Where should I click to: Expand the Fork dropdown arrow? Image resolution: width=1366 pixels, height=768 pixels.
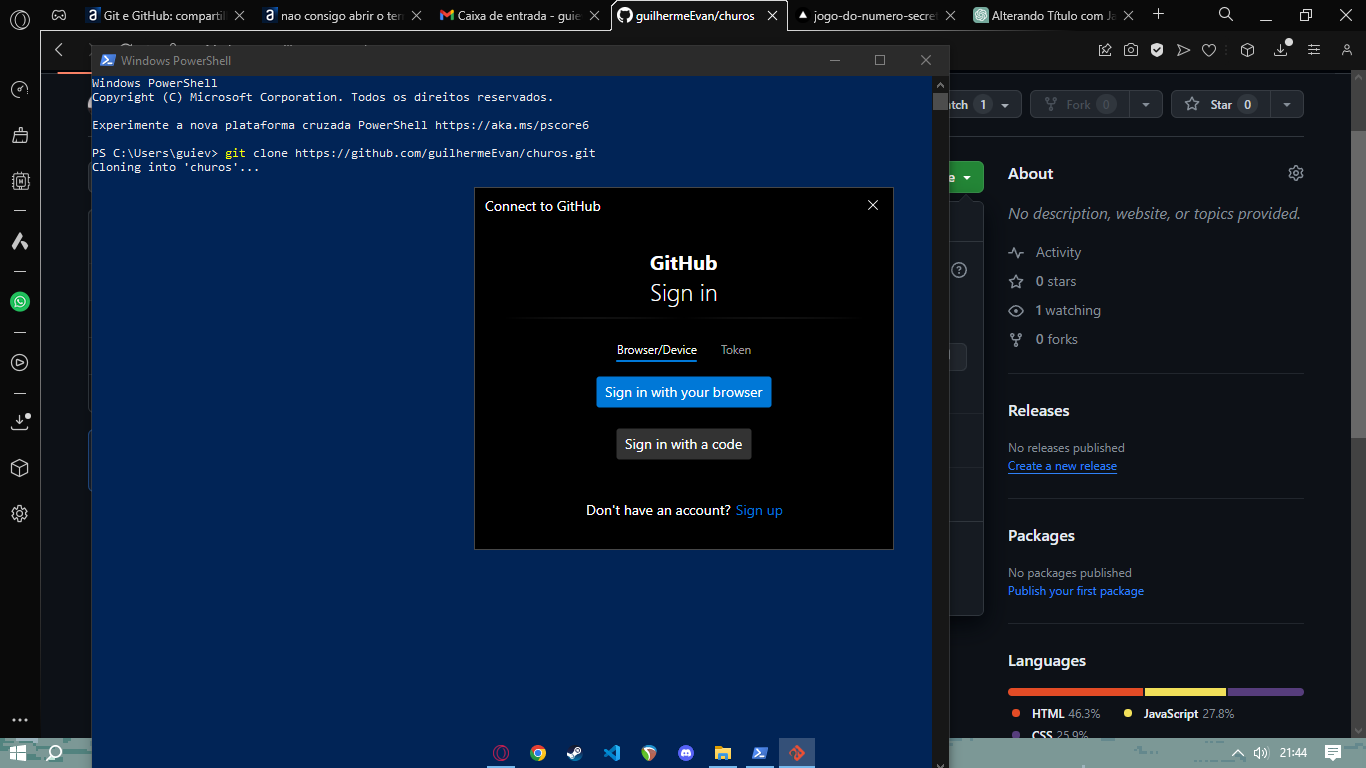click(1146, 104)
